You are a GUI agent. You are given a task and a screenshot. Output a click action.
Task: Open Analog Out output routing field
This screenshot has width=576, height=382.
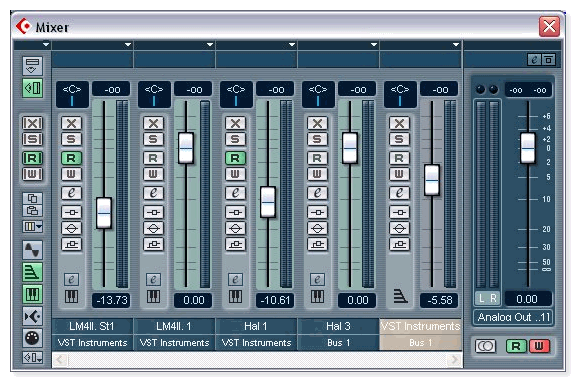pyautogui.click(x=514, y=317)
